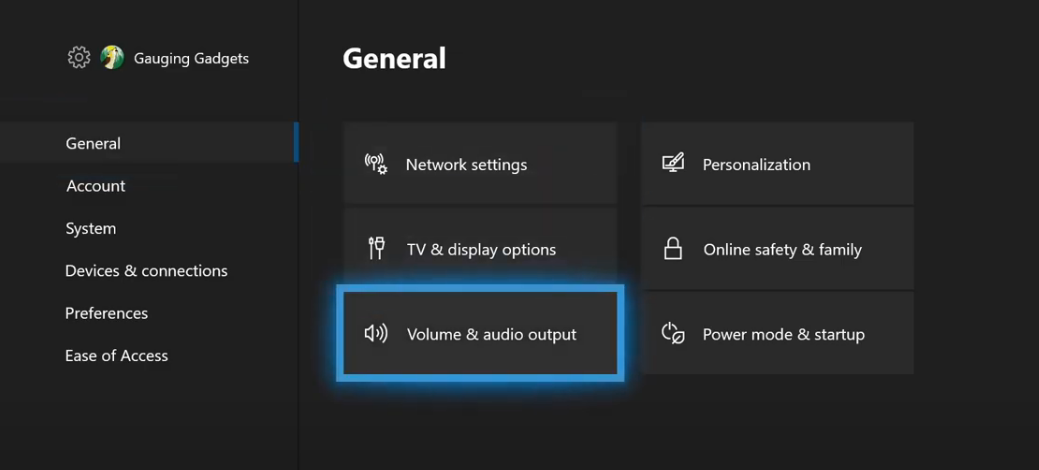Open the Personalization tile
The width and height of the screenshot is (1039, 470).
pyautogui.click(x=777, y=164)
